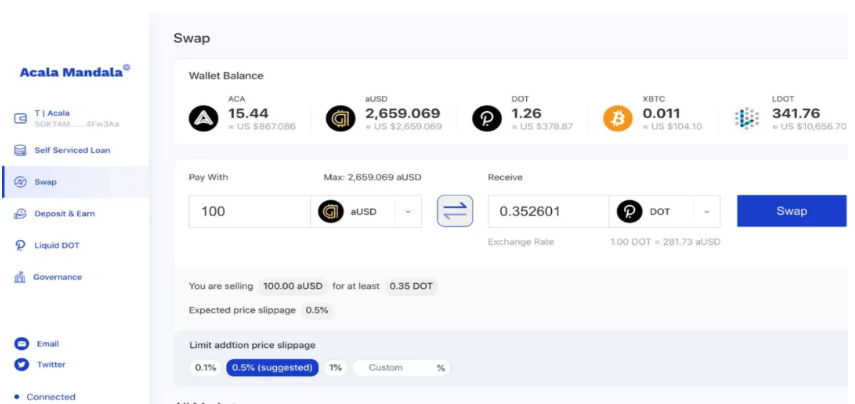Click the Pay With amount field

pyautogui.click(x=250, y=211)
